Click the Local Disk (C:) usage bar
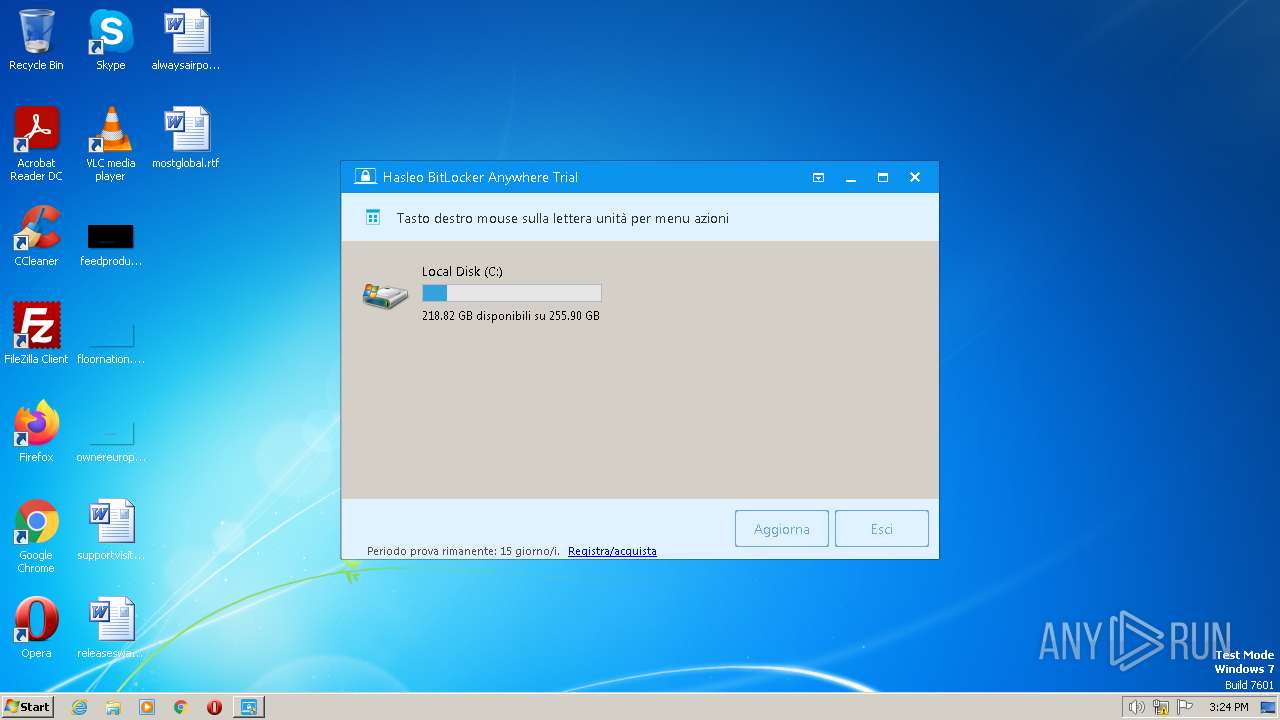The height and width of the screenshot is (720, 1280). click(x=512, y=293)
